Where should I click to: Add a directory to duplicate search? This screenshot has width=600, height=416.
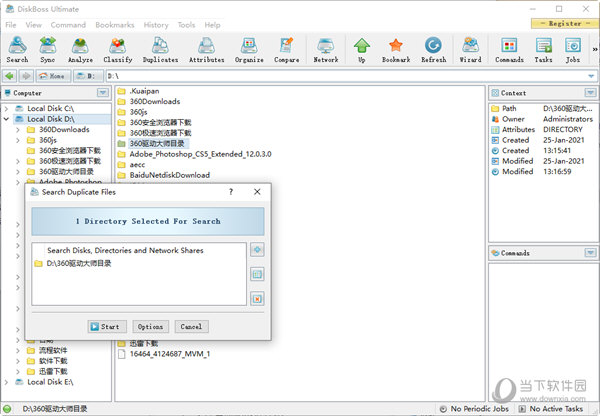click(257, 250)
